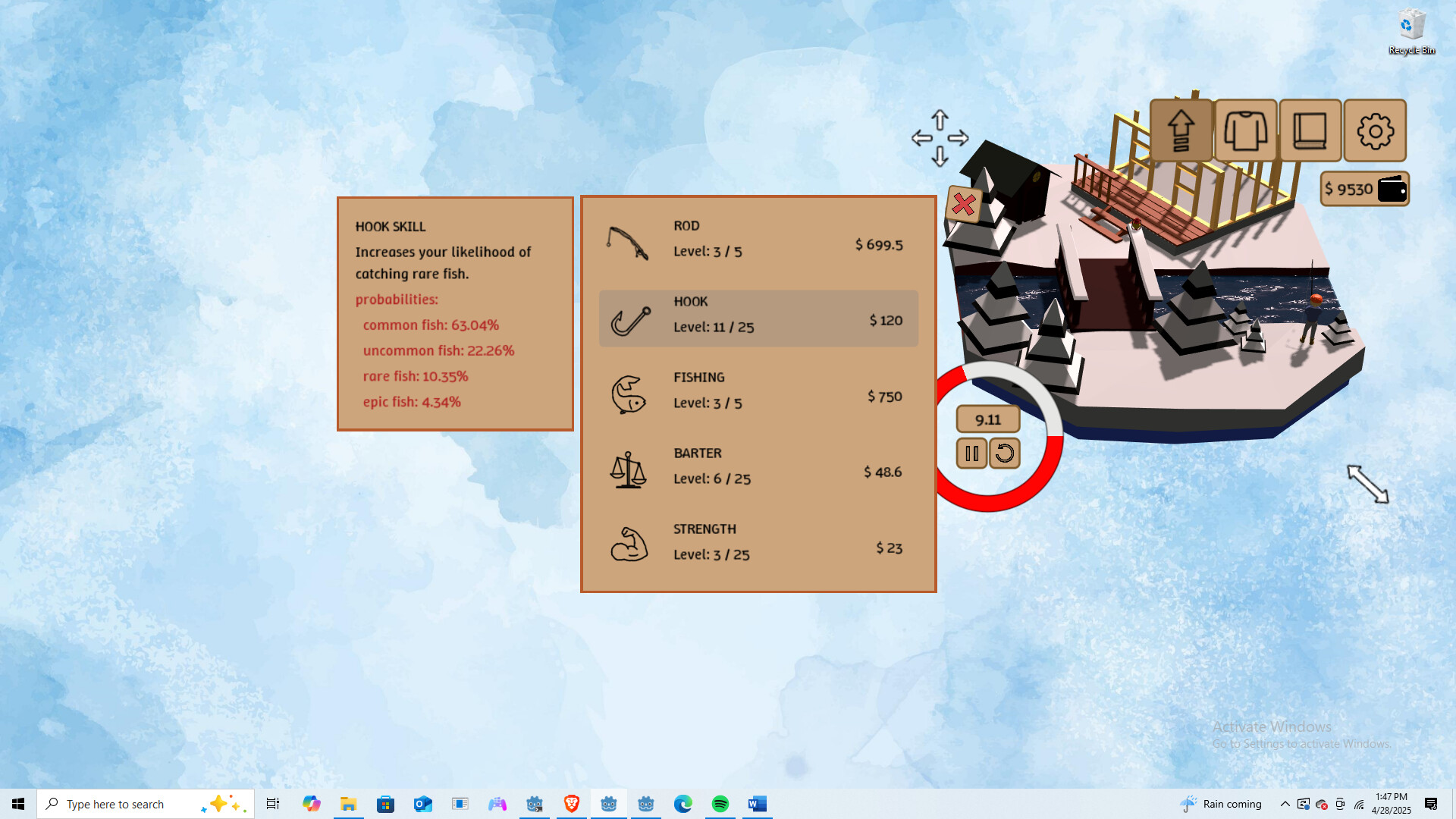
Task: Close the upgrades panel with red X
Action: (964, 204)
